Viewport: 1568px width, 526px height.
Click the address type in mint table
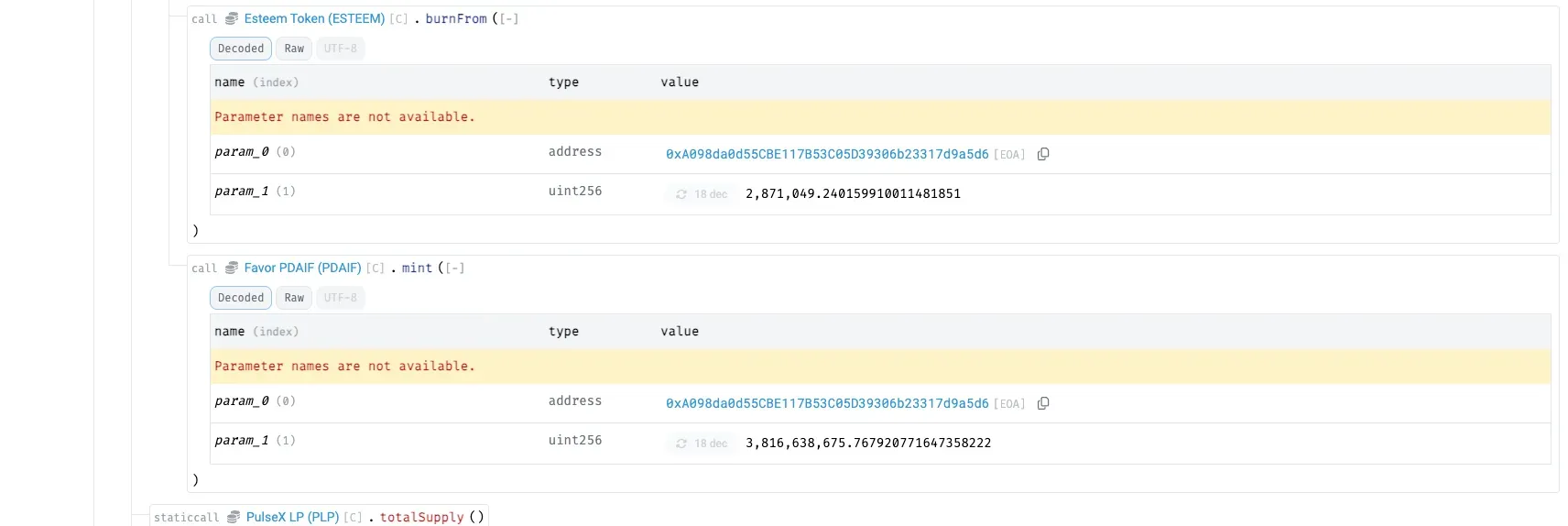pos(575,400)
